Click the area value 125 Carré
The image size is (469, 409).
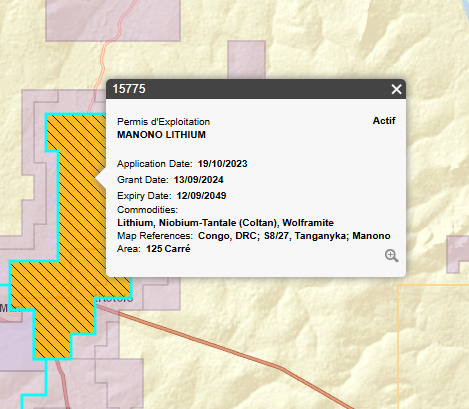(x=168, y=249)
